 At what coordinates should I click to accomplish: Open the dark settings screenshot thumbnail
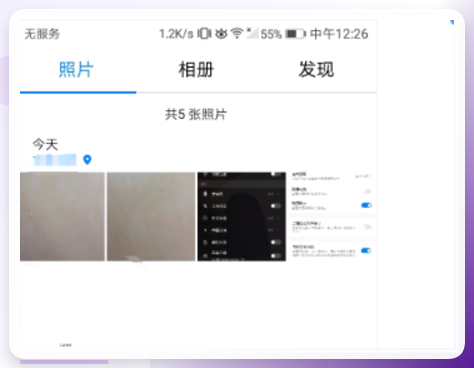pyautogui.click(x=242, y=217)
